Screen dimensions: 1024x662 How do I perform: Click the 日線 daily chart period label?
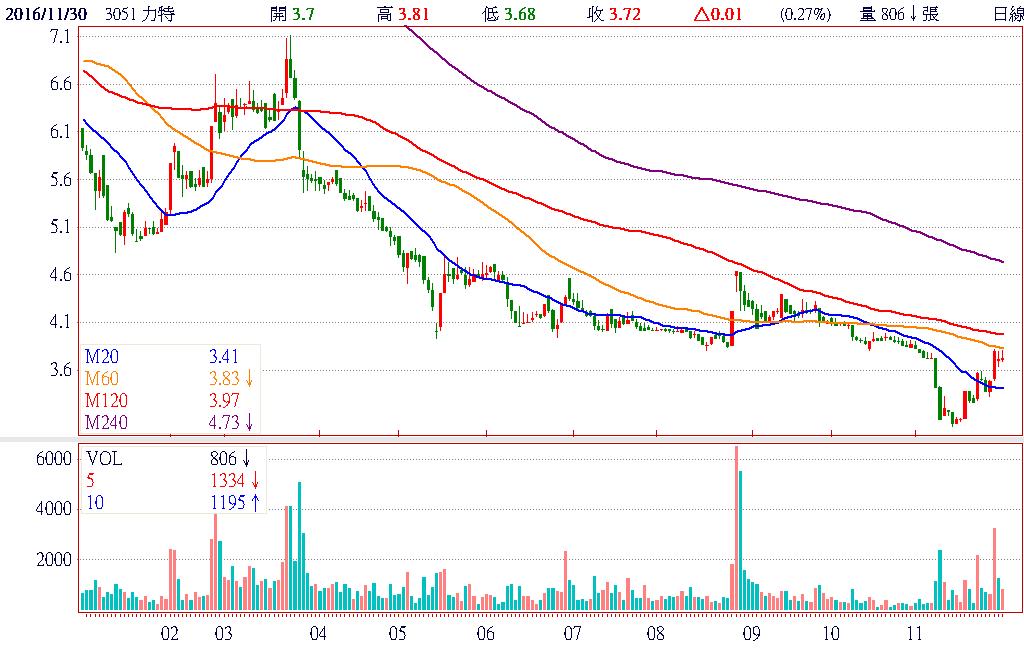[x=1006, y=14]
